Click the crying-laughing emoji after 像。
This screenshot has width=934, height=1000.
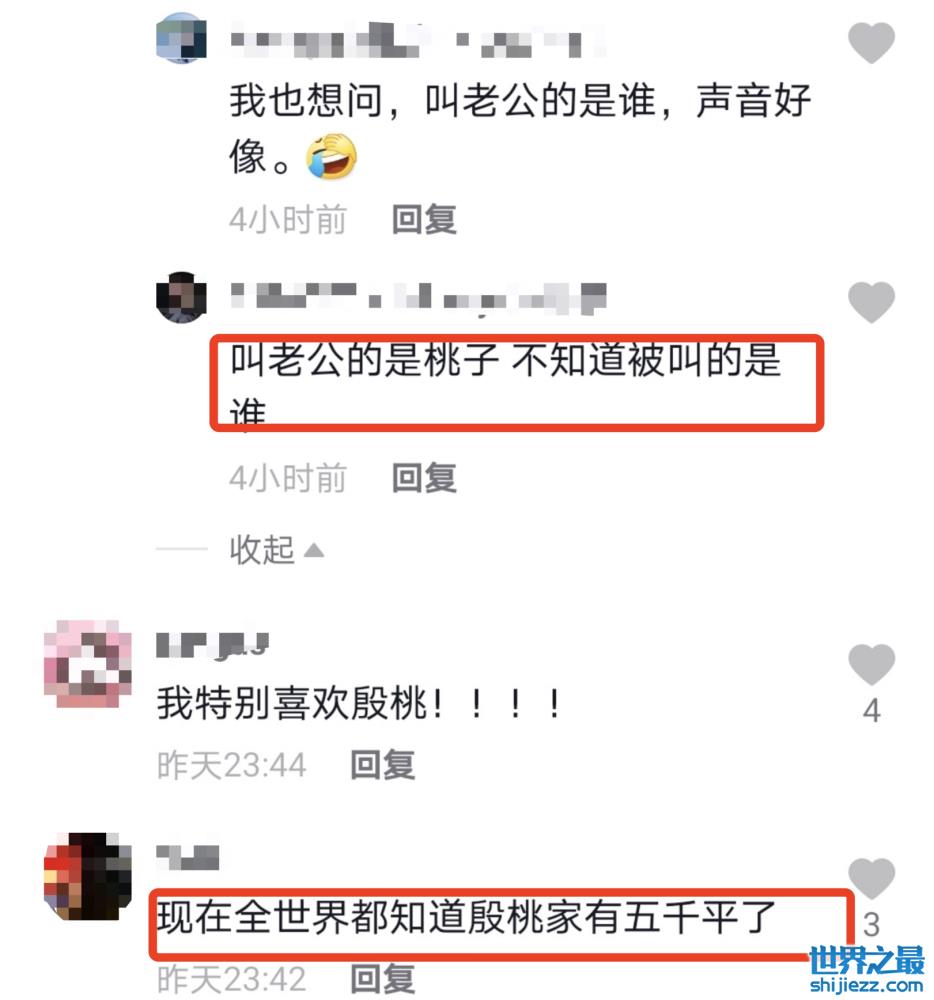pyautogui.click(x=332, y=156)
